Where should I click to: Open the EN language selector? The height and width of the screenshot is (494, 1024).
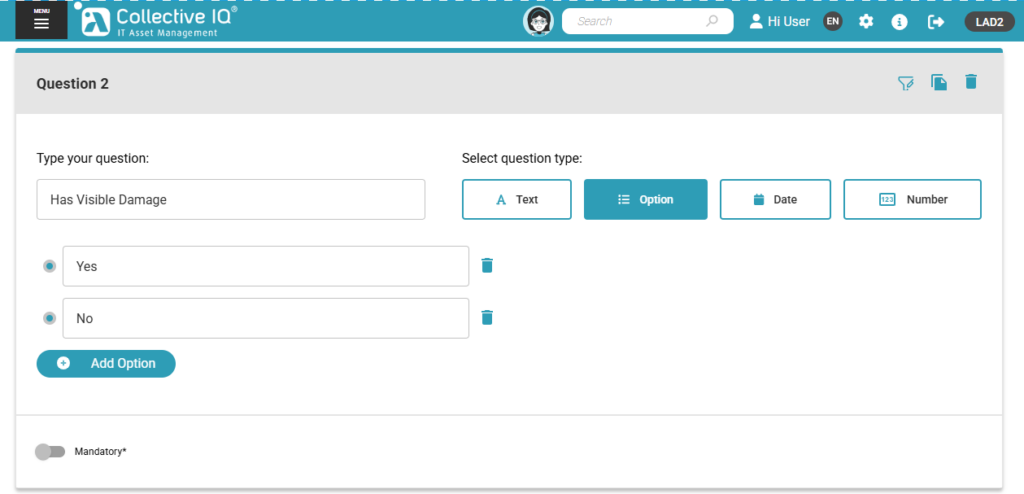point(832,22)
